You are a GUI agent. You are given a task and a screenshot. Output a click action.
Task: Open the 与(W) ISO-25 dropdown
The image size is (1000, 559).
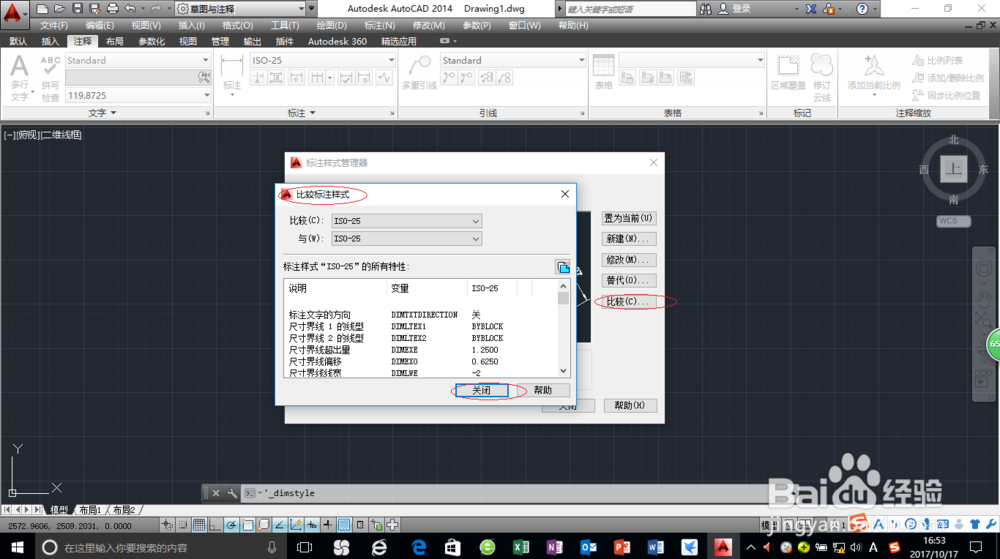tap(407, 238)
